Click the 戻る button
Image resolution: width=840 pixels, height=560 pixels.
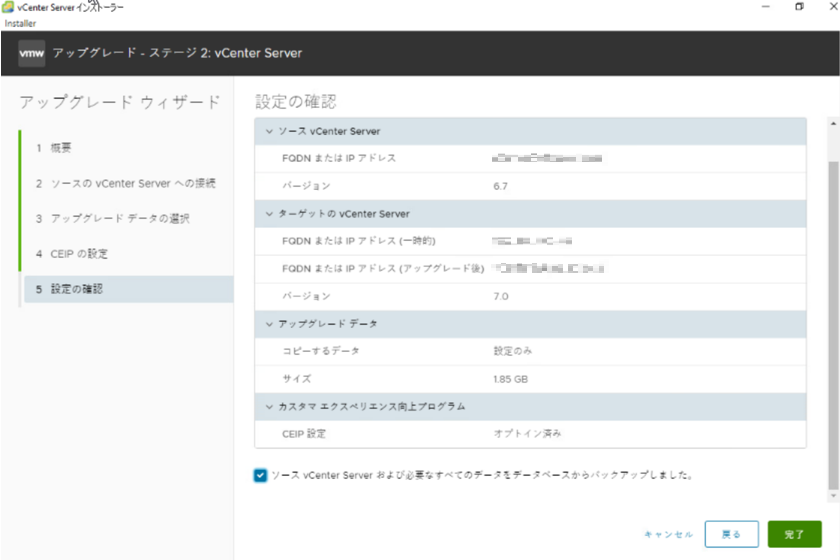[731, 534]
